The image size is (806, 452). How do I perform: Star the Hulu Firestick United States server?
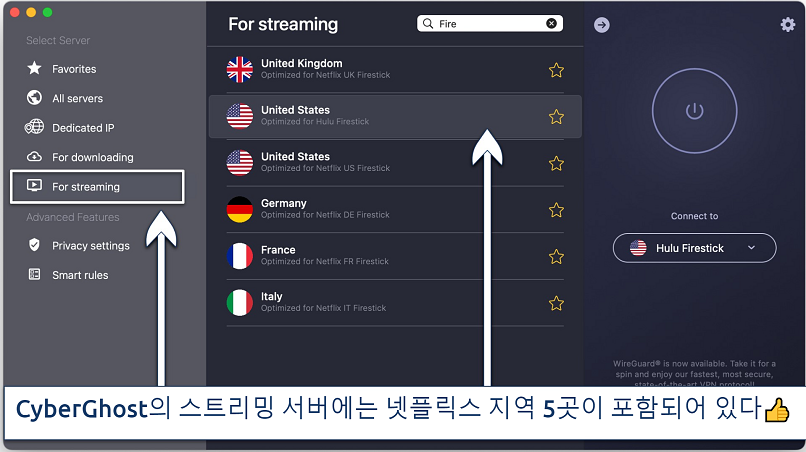(x=556, y=117)
